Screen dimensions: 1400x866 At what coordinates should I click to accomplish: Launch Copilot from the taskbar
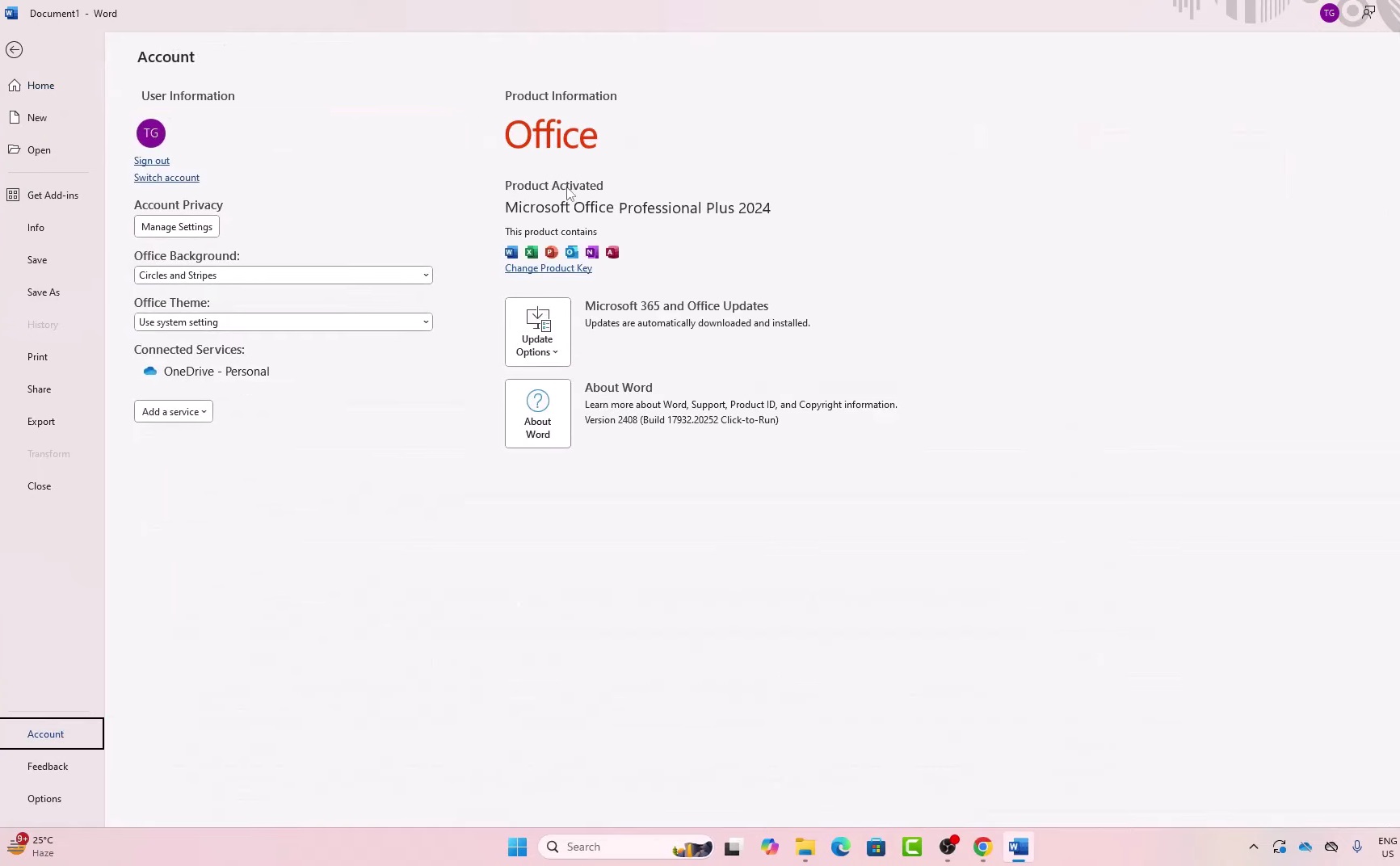[770, 847]
